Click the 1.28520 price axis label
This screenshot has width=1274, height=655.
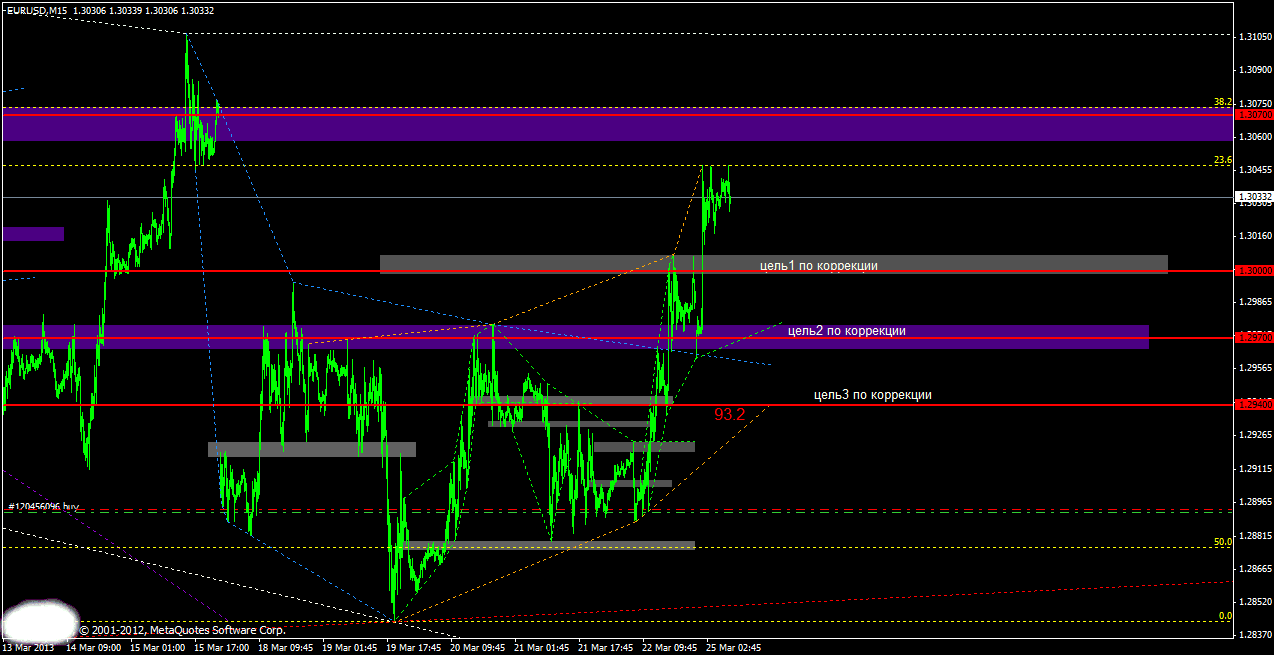(1255, 602)
